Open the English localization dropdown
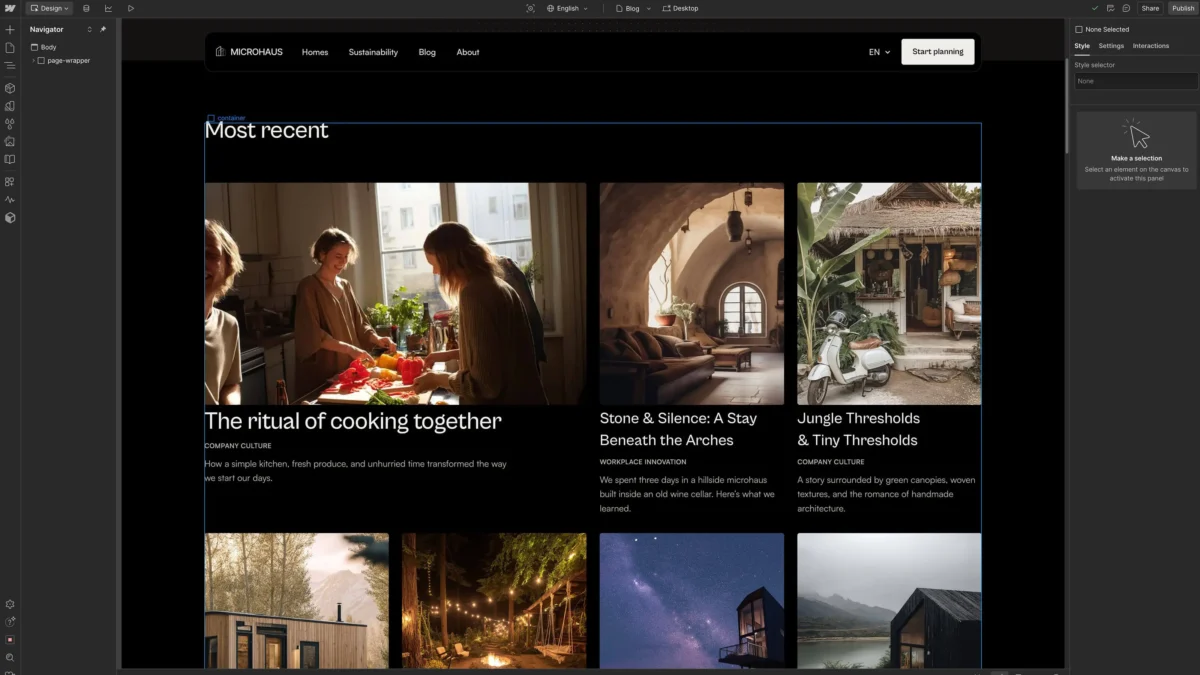The width and height of the screenshot is (1200, 675). pyautogui.click(x=566, y=8)
